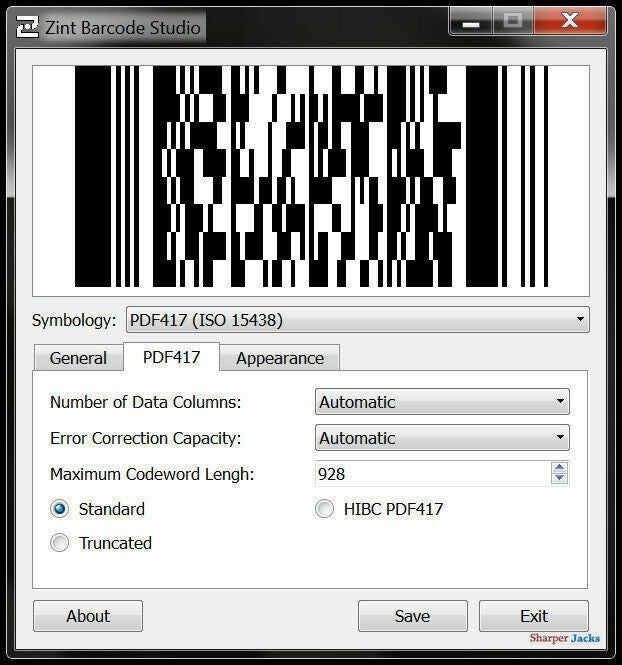Open the Appearance tab
Image resolution: width=622 pixels, height=665 pixels.
280,358
